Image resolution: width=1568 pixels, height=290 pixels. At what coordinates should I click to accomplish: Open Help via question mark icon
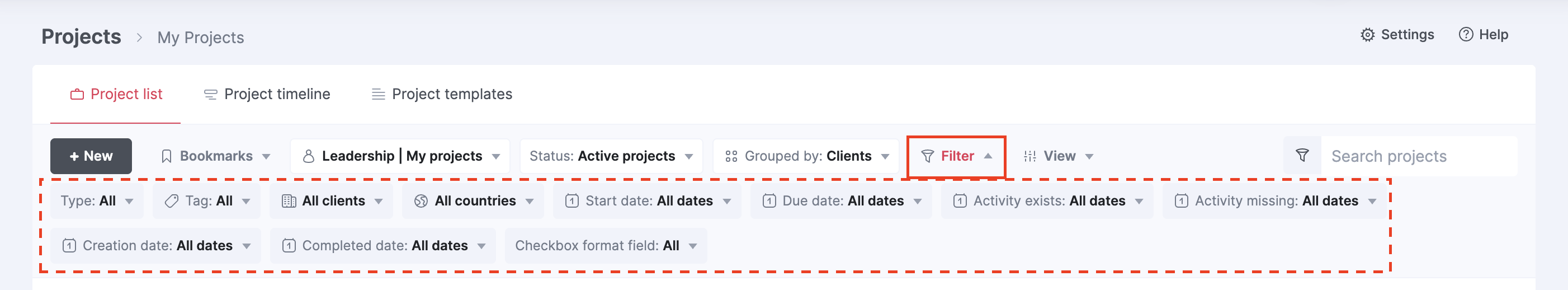[x=1466, y=35]
